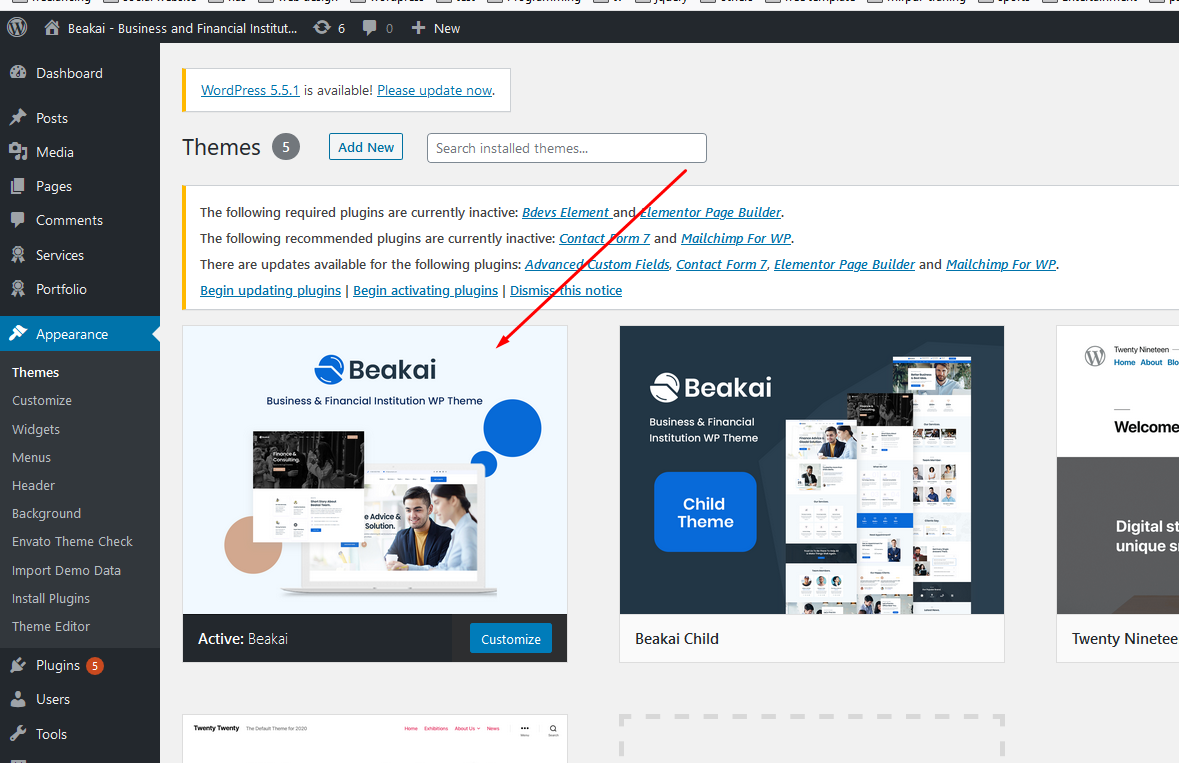Click Contact Form 7 in recommended plugins
The height and width of the screenshot is (763, 1179).
pos(605,238)
